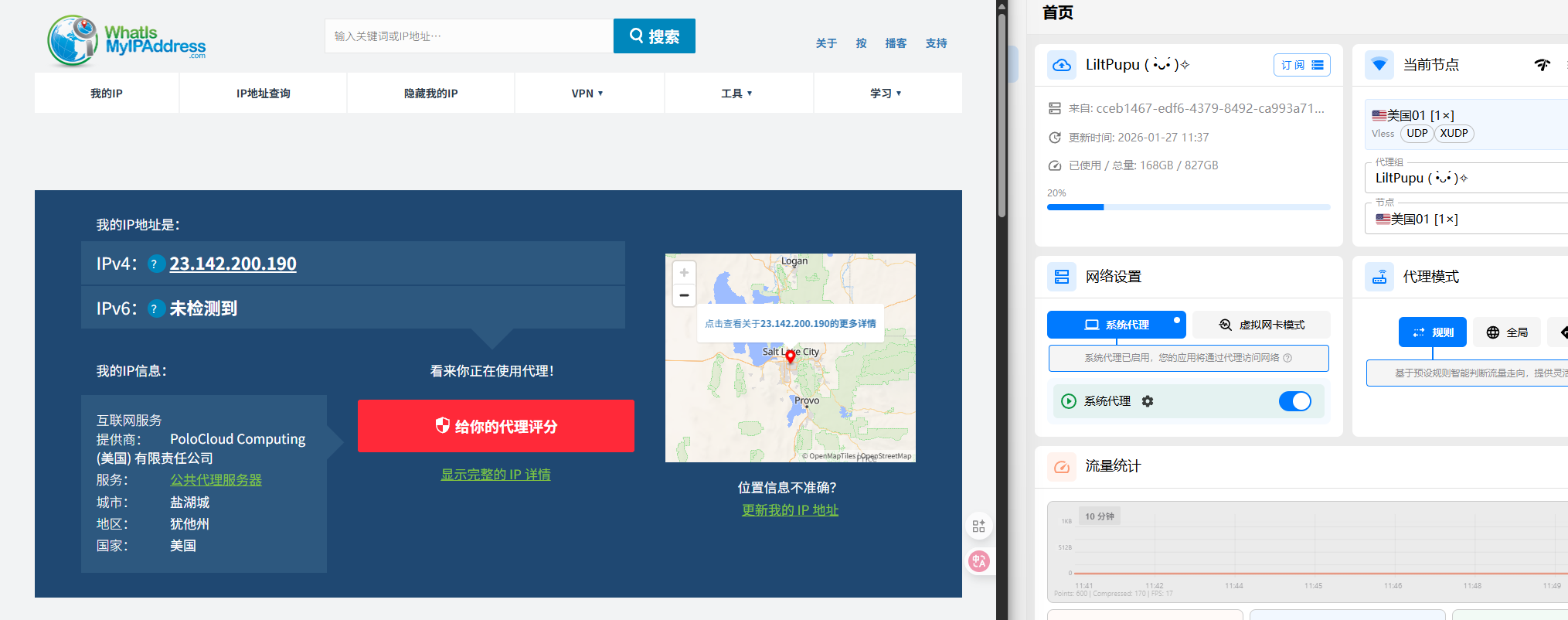Open the 显示完整的 IP 详情 link
The width and height of the screenshot is (1568, 620).
(496, 475)
